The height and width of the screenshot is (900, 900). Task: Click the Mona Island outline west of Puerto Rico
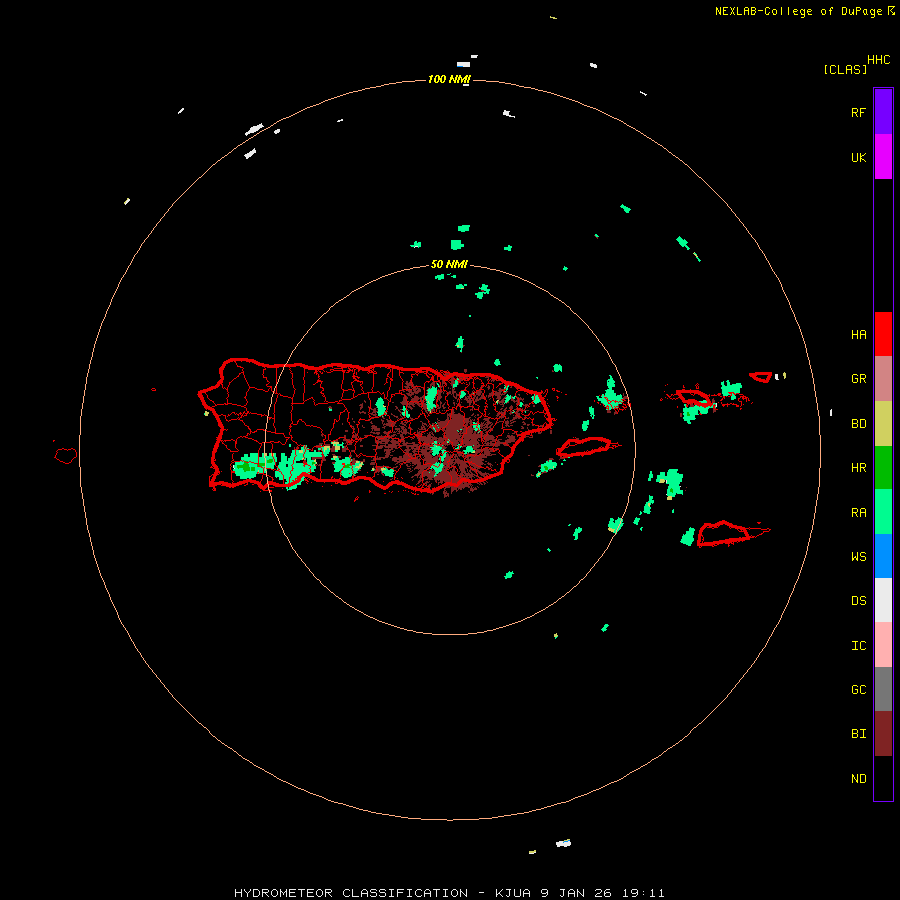point(65,455)
